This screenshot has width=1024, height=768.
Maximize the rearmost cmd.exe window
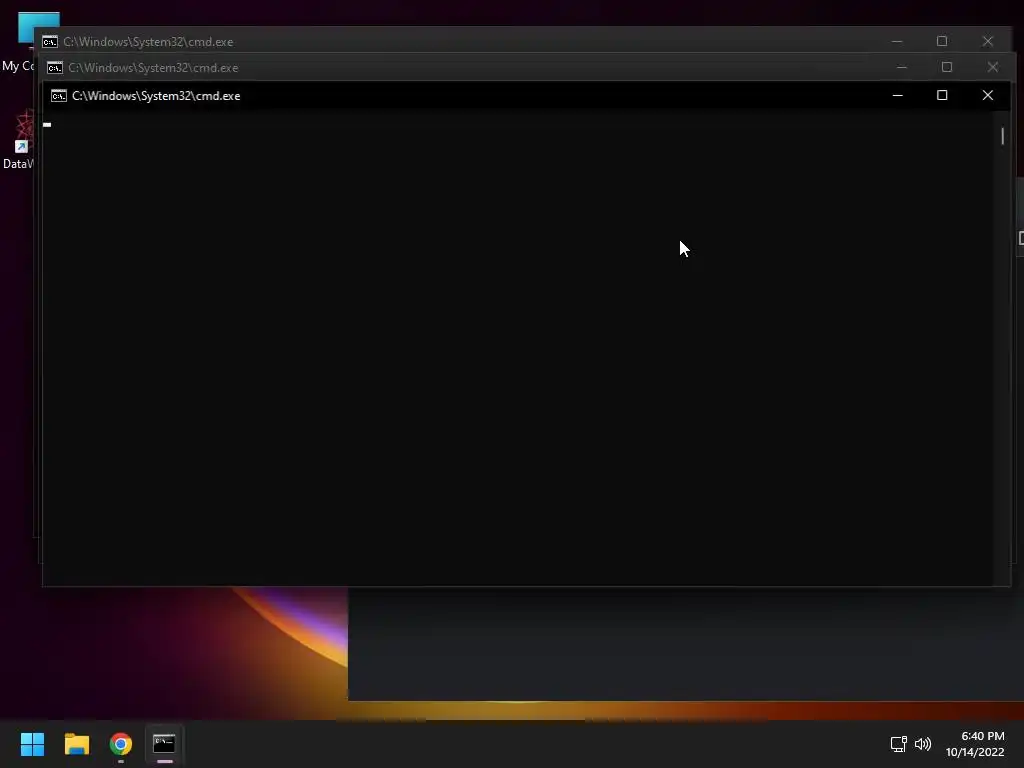pos(942,41)
